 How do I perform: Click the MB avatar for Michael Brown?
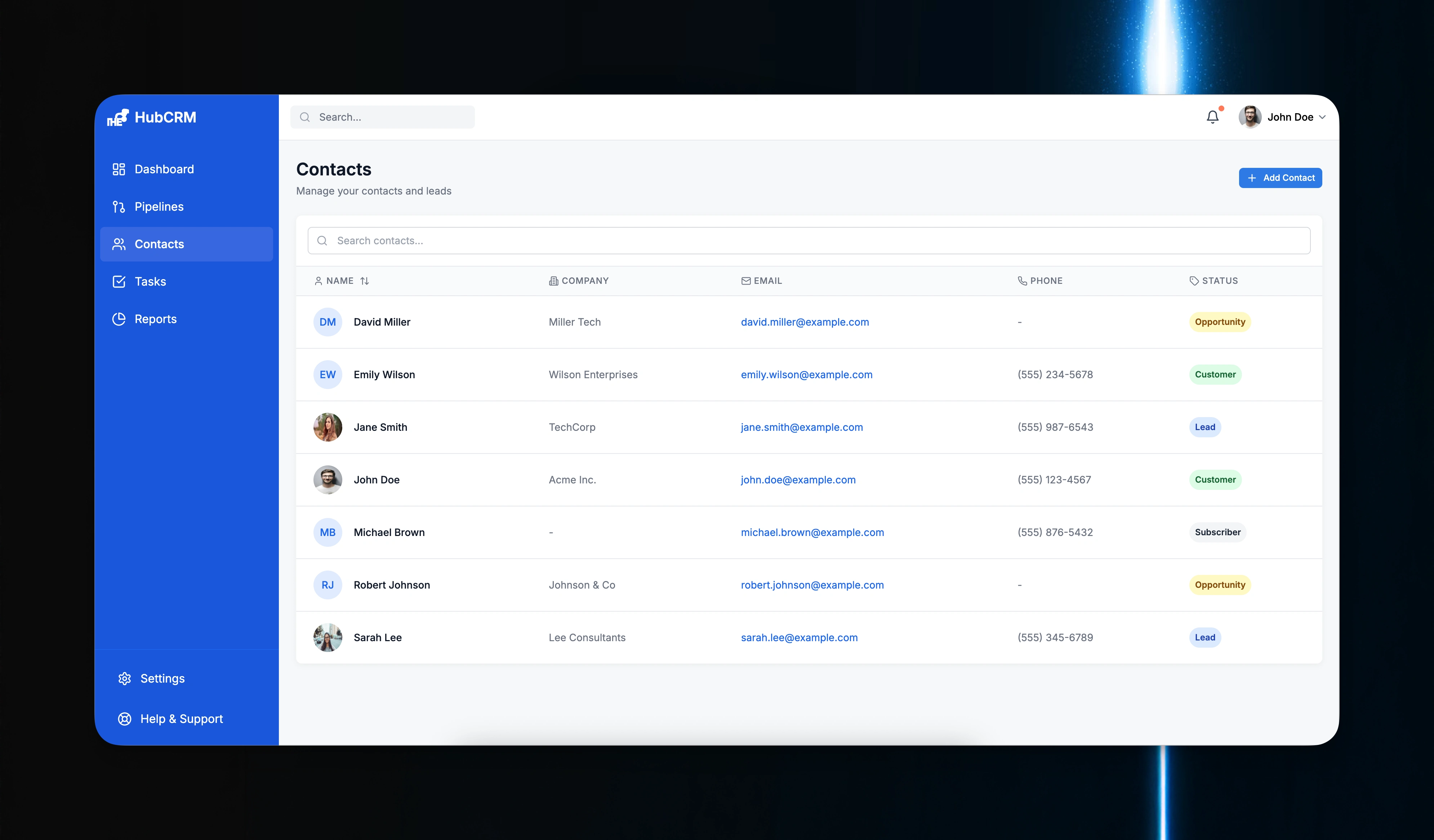point(328,532)
